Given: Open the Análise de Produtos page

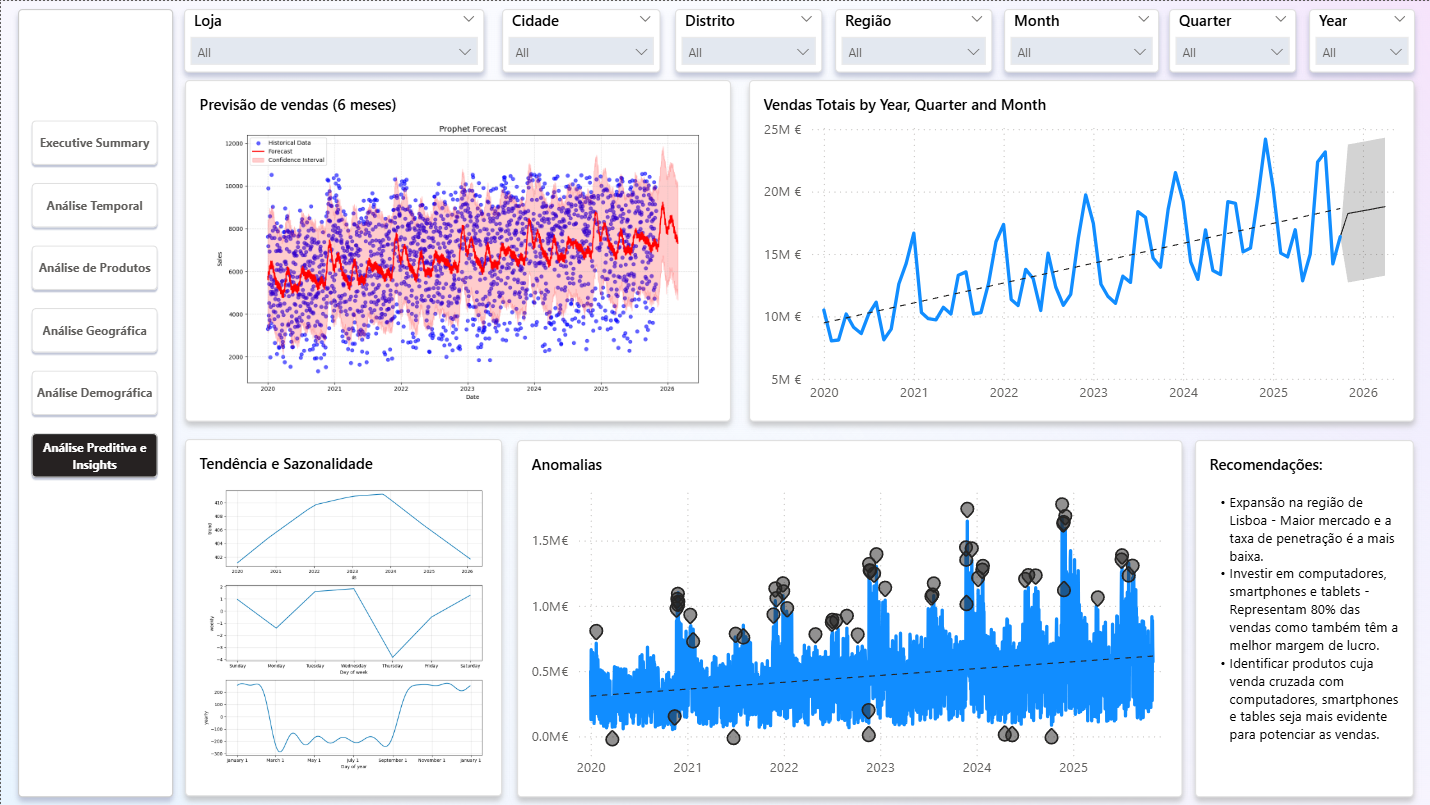Looking at the screenshot, I should pyautogui.click(x=95, y=268).
